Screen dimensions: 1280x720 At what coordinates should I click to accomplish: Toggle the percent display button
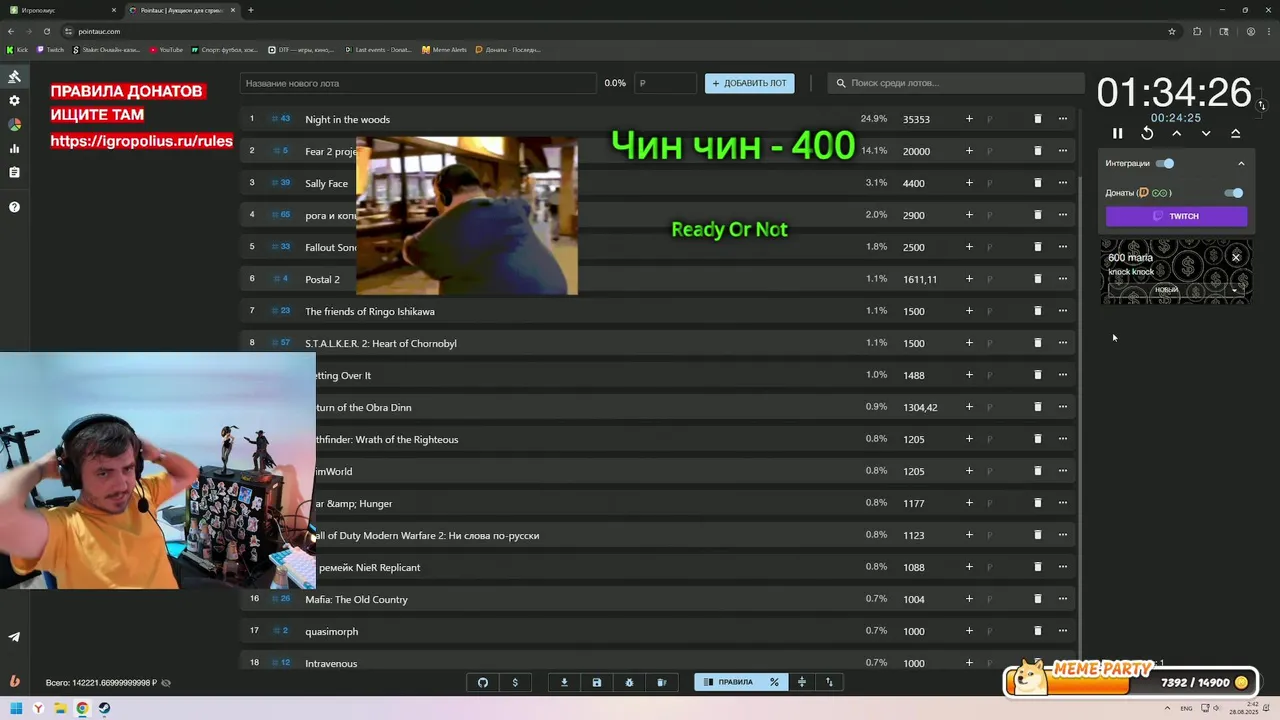(774, 682)
